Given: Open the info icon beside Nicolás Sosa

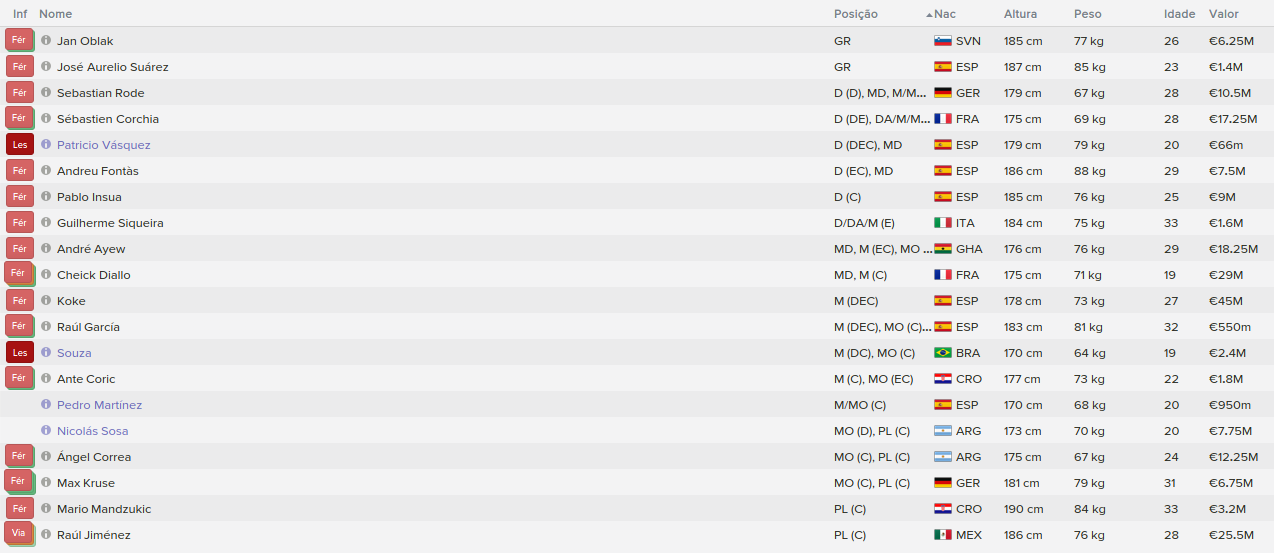Looking at the screenshot, I should click(x=46, y=430).
